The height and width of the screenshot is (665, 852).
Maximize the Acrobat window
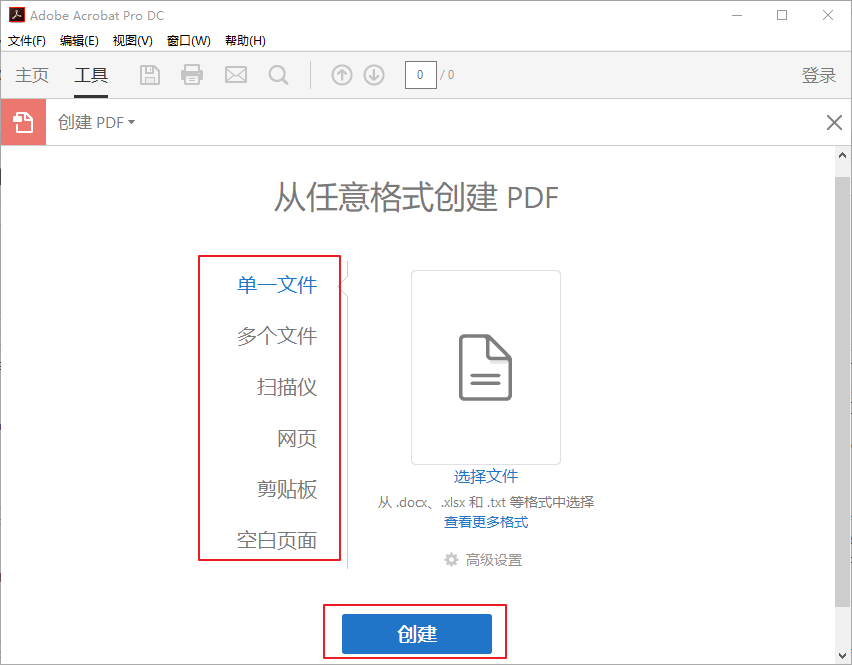pyautogui.click(x=782, y=15)
